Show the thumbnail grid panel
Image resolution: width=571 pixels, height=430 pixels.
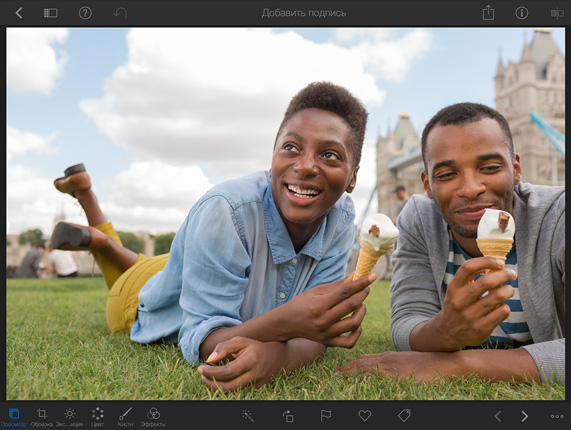click(x=51, y=13)
